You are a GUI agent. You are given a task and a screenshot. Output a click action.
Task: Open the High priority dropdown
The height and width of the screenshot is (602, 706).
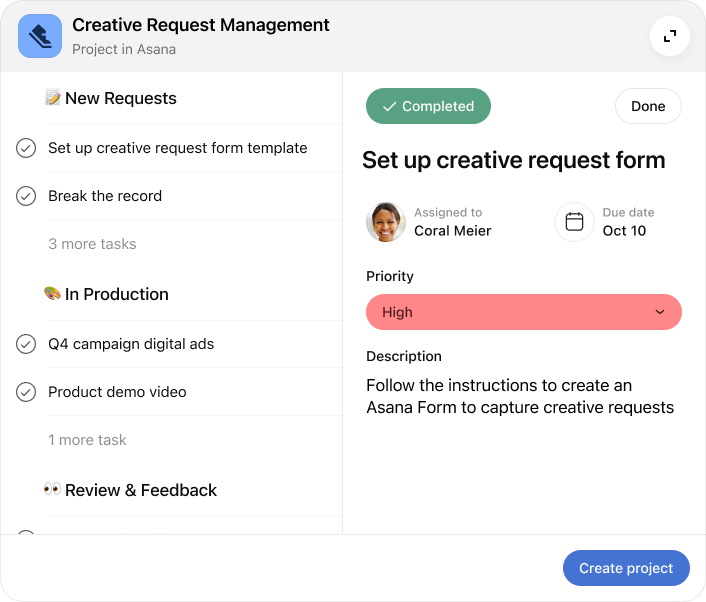coord(523,312)
